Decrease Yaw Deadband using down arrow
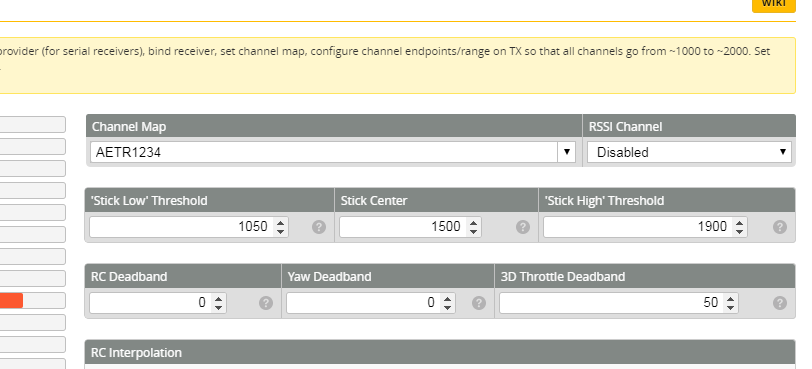812x369 pixels. coord(447,308)
